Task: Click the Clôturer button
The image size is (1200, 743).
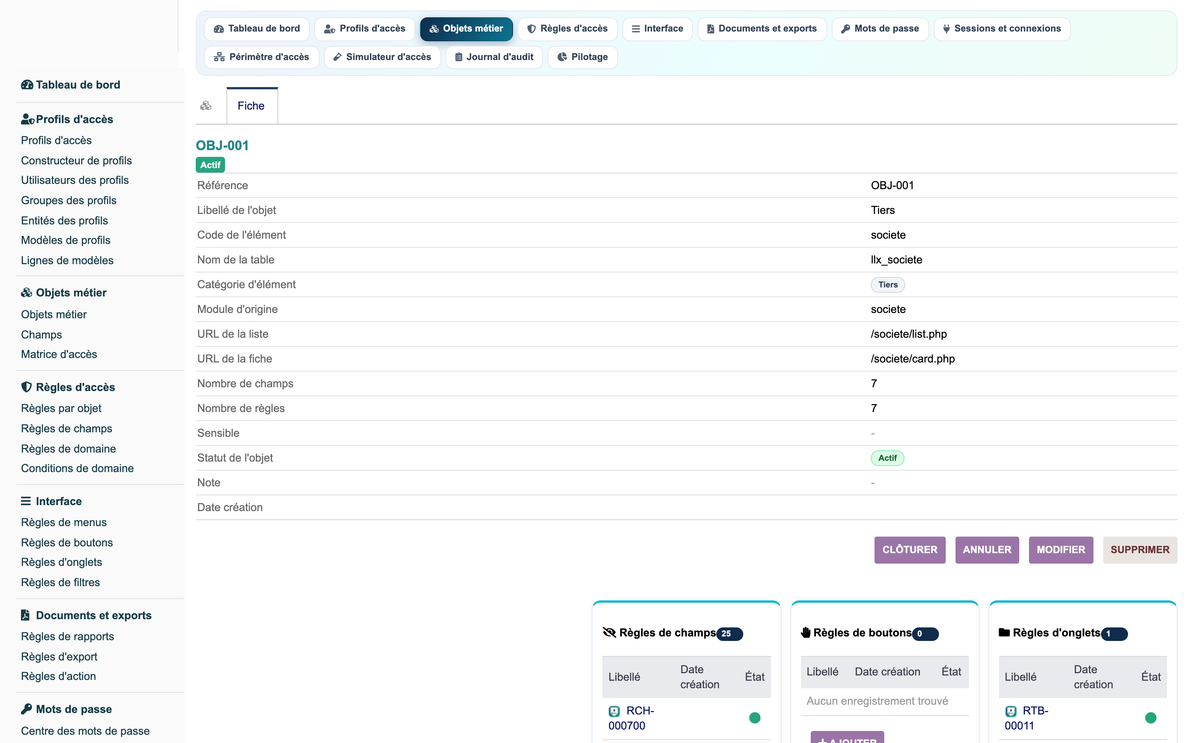Action: (x=910, y=550)
